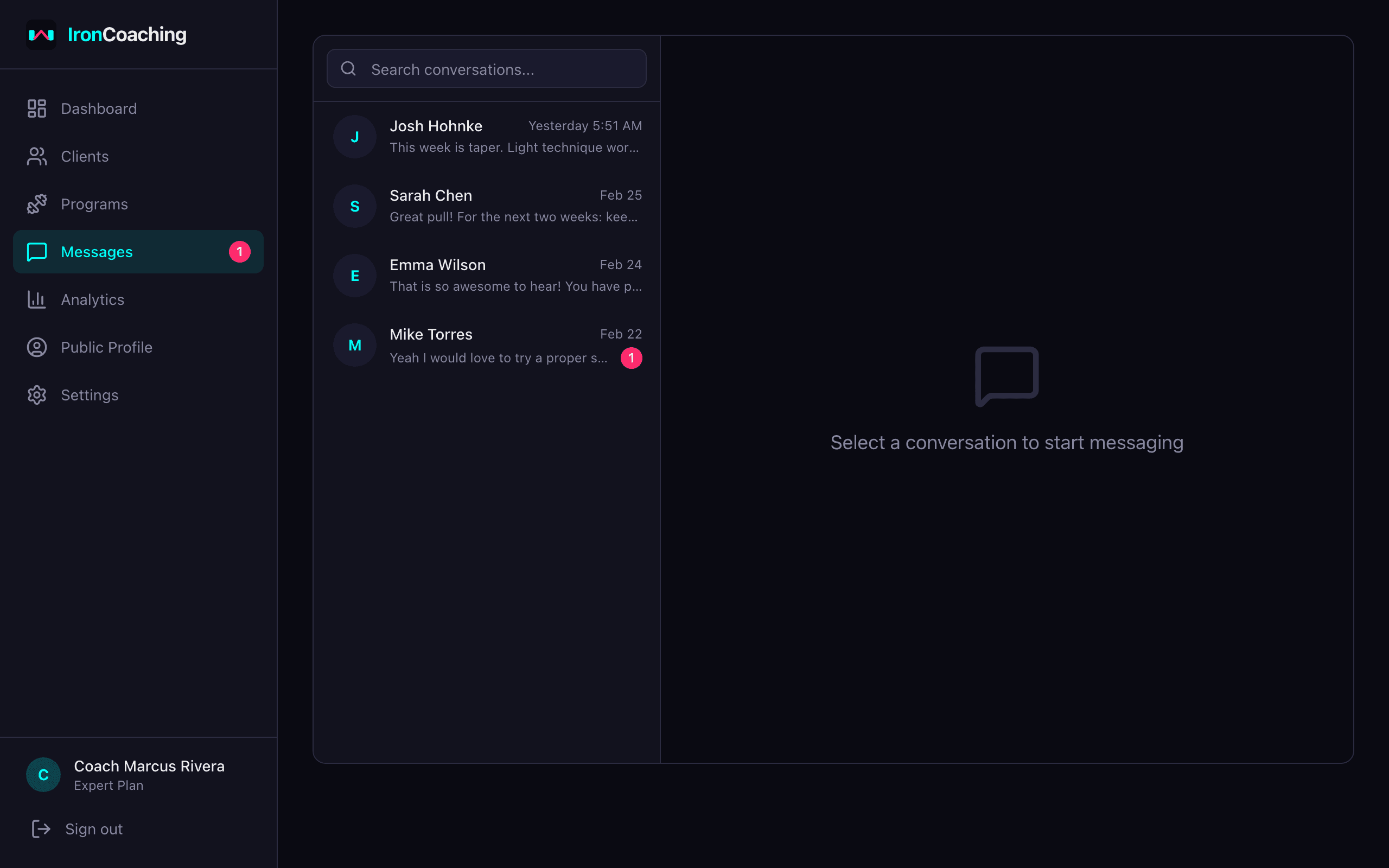Screen dimensions: 1389x868
Task: Click the Programs dumbbell icon
Action: 37,203
